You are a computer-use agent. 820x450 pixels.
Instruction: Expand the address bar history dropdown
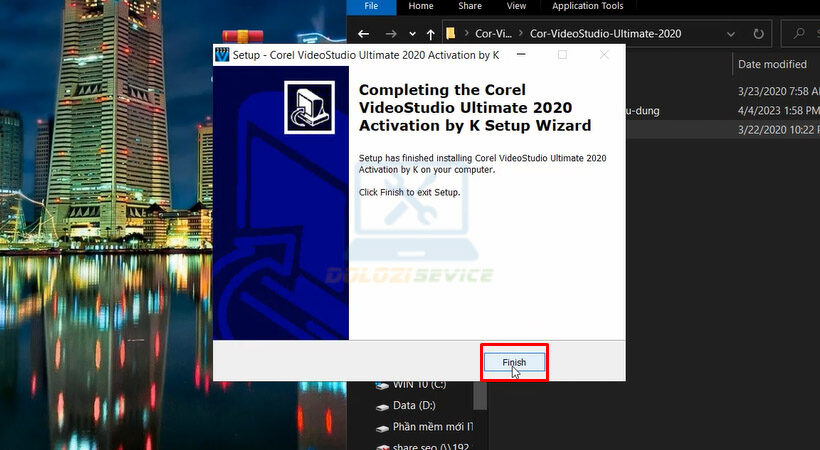pos(729,33)
